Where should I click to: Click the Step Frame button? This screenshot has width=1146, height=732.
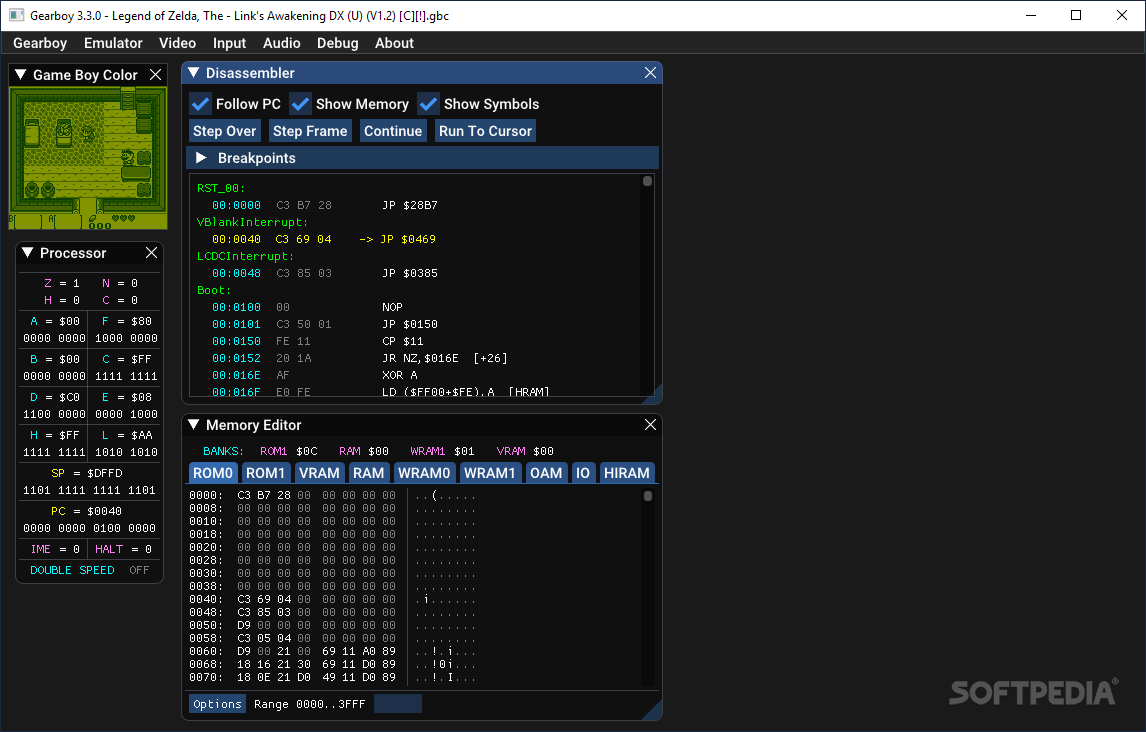pos(310,131)
